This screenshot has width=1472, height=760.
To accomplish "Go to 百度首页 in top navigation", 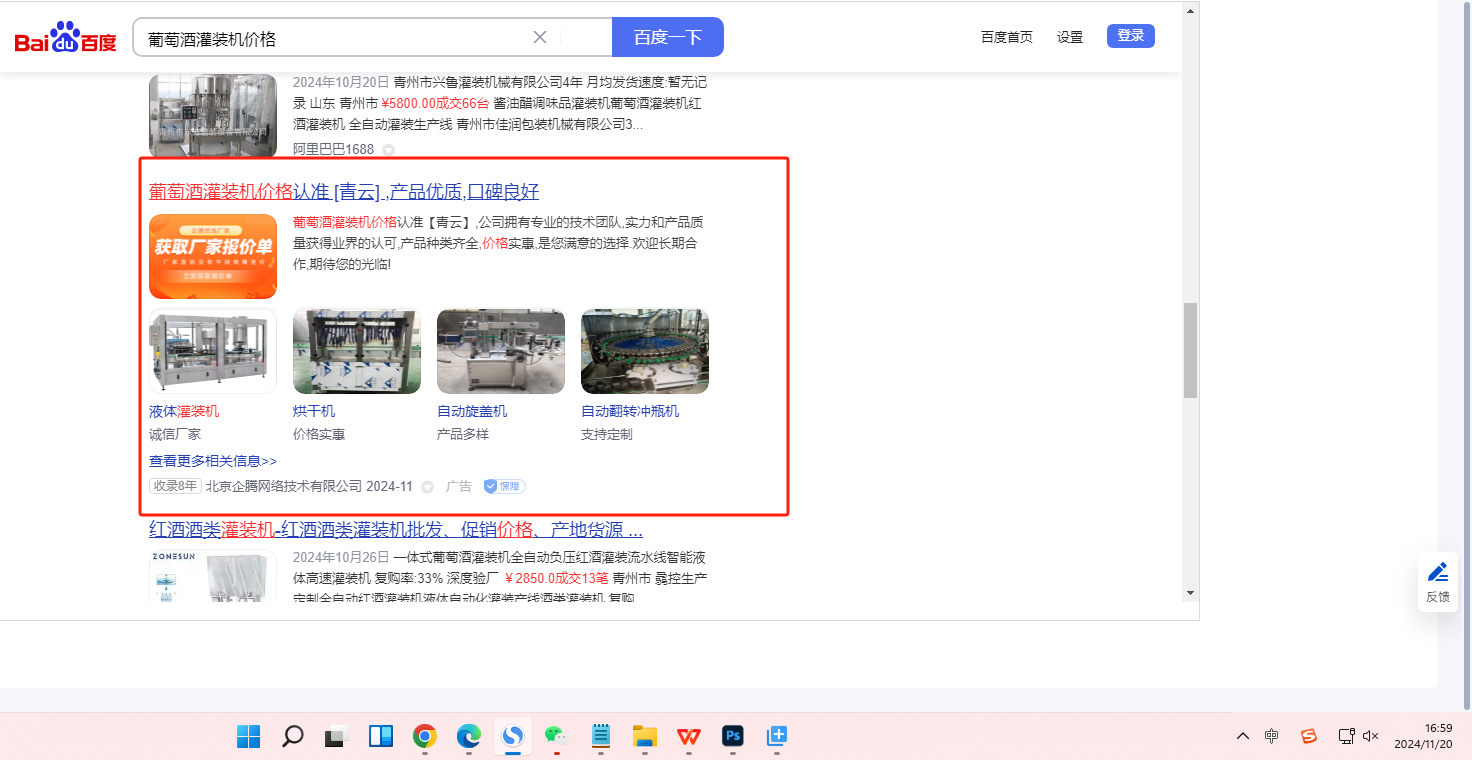I will point(1006,37).
